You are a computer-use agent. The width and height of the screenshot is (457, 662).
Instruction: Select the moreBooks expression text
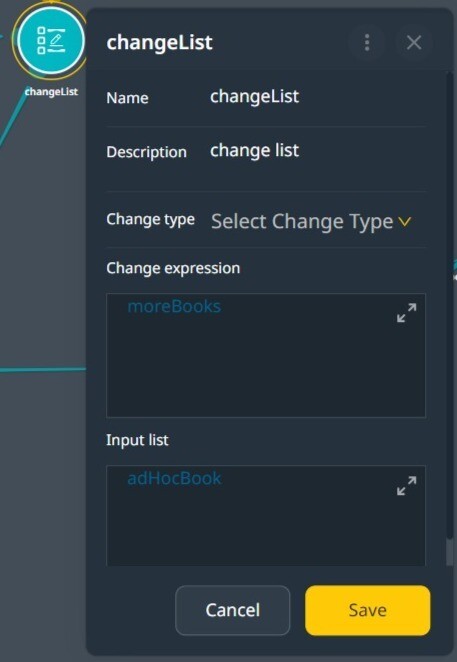coord(174,306)
